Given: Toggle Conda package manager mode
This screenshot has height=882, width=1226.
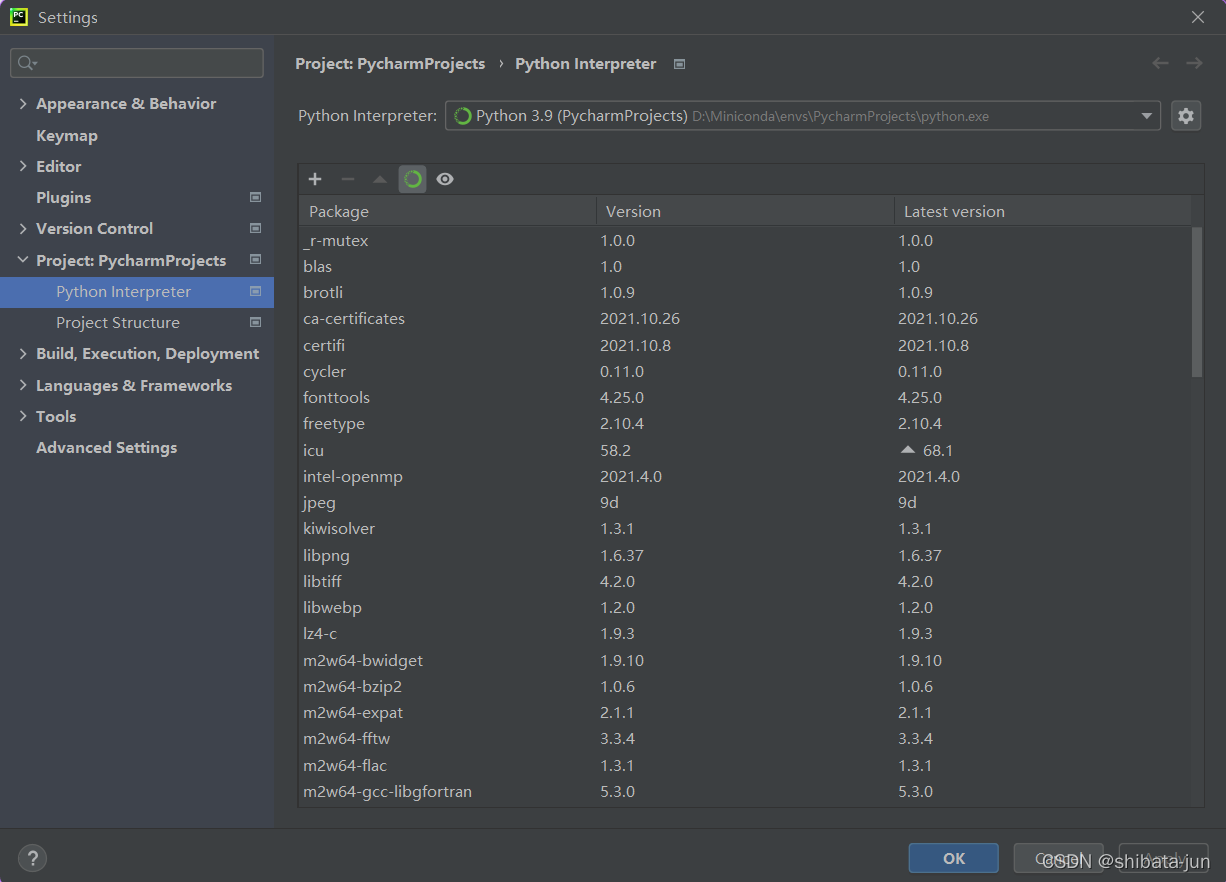Looking at the screenshot, I should (412, 179).
